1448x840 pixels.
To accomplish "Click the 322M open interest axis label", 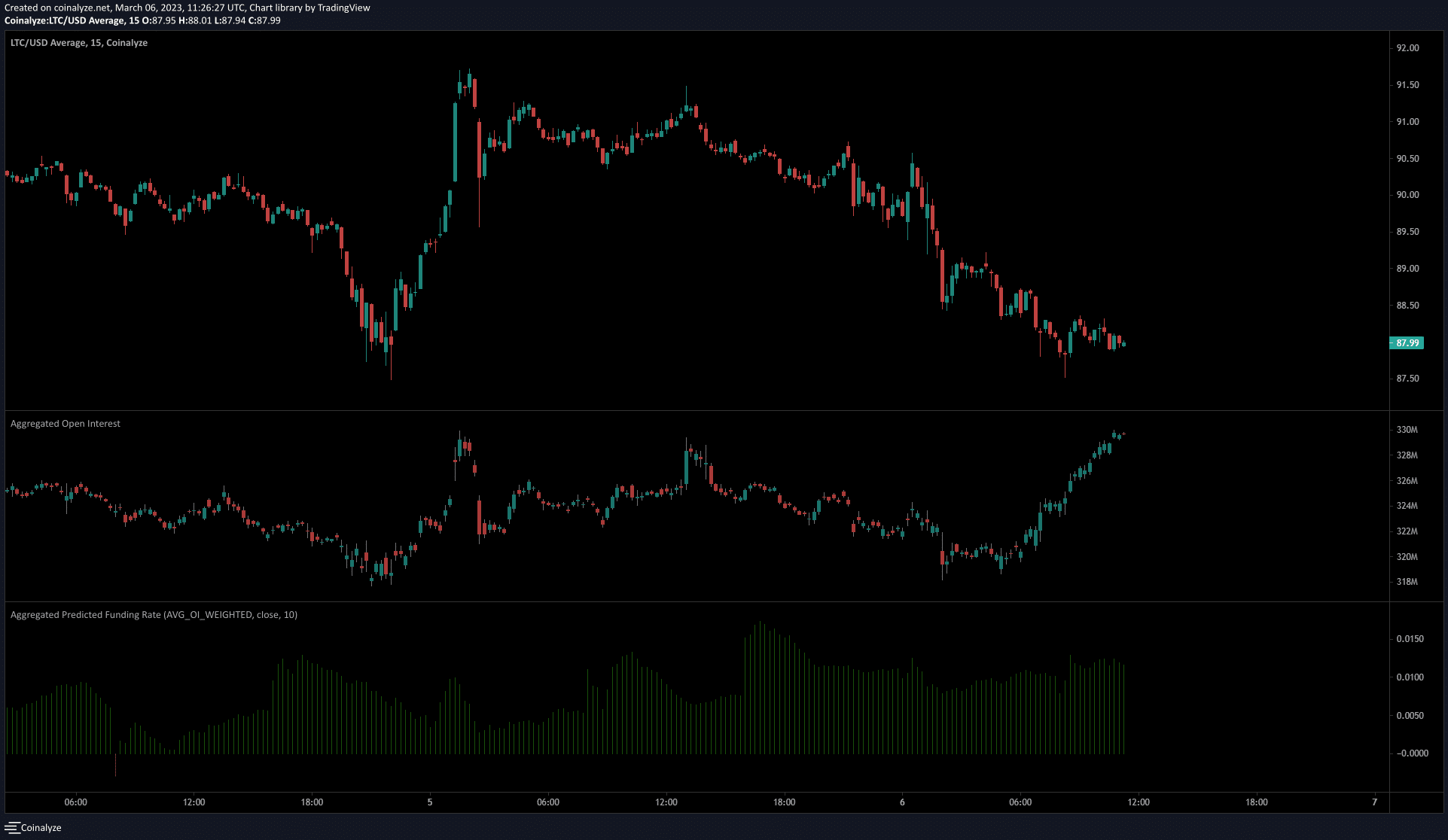I will 1407,531.
